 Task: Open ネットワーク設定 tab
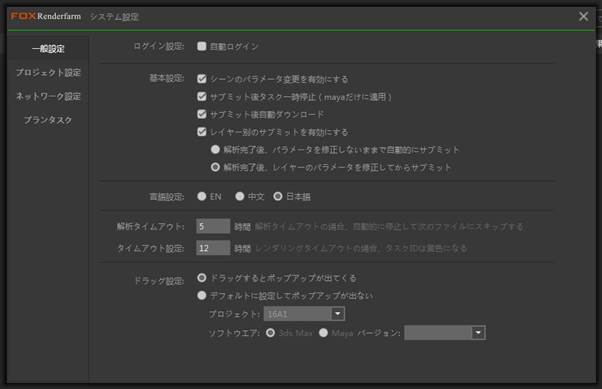click(48, 96)
